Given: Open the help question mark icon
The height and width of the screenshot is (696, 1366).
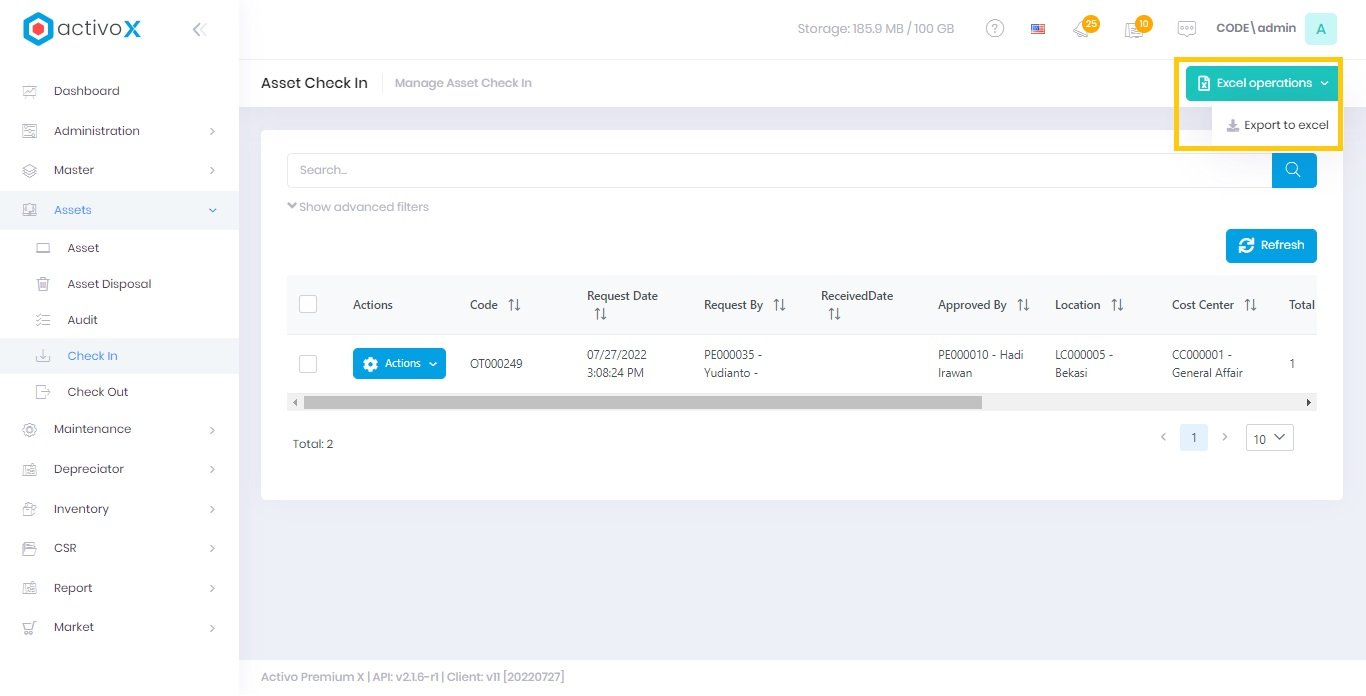Looking at the screenshot, I should click(x=995, y=29).
